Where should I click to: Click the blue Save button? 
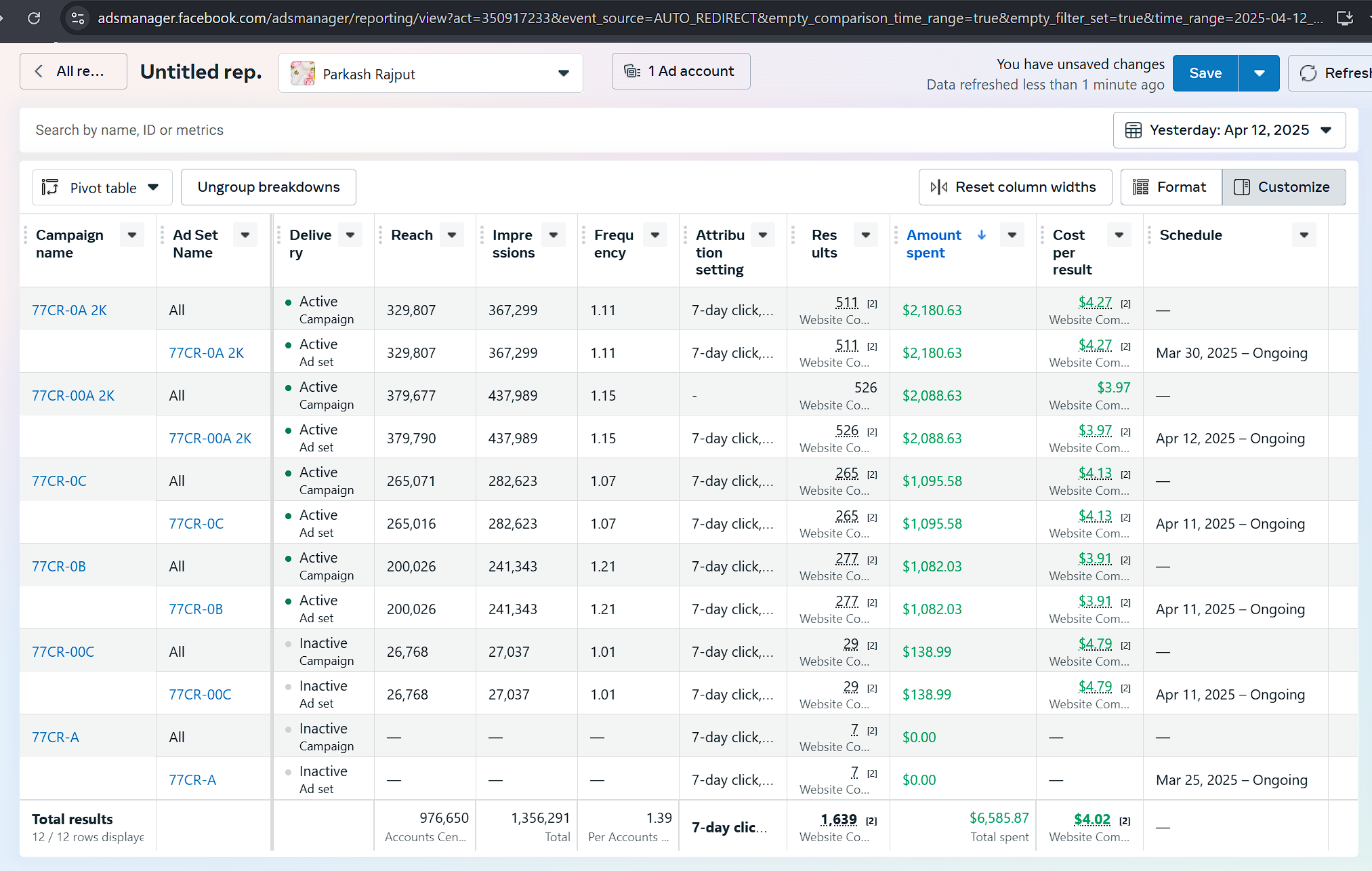1205,73
